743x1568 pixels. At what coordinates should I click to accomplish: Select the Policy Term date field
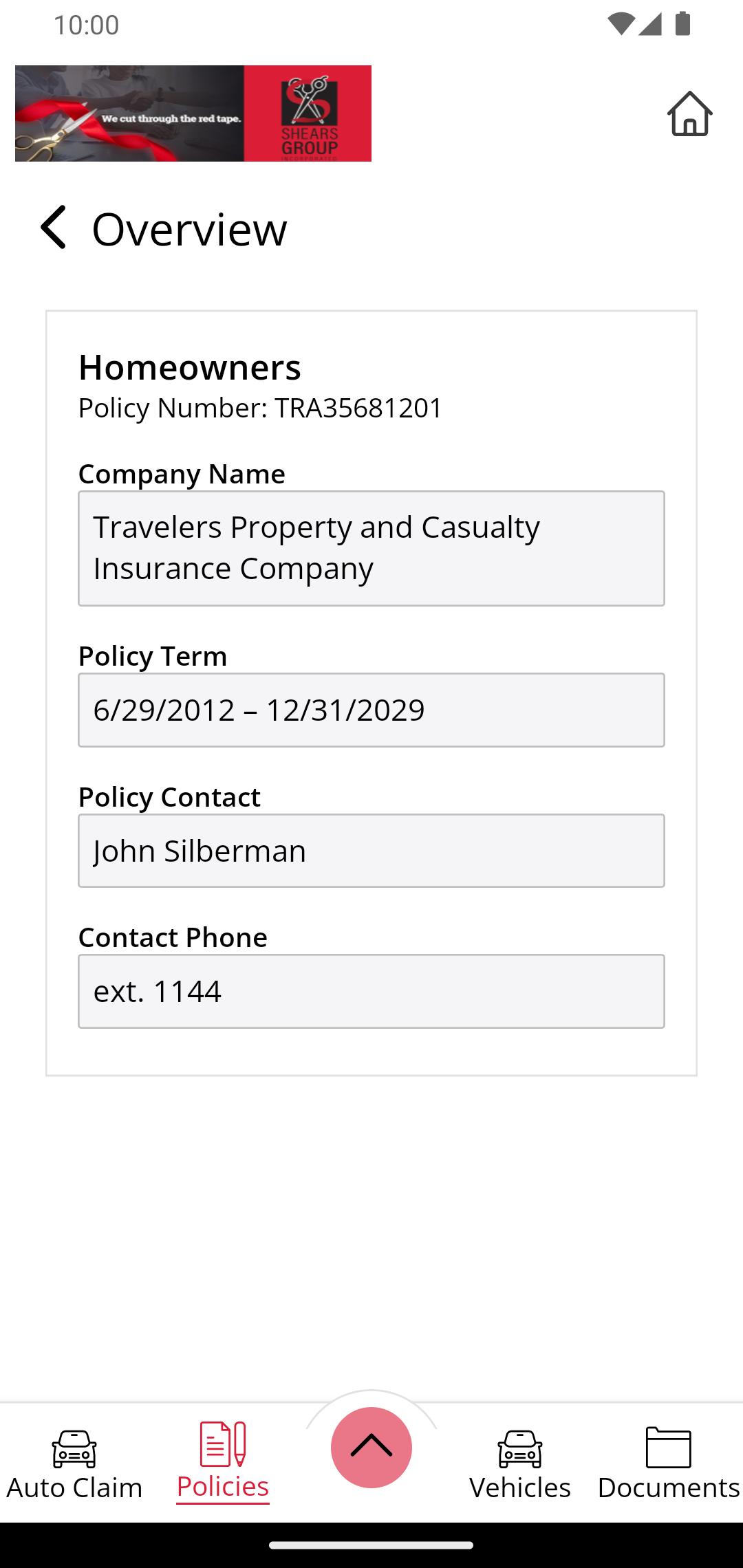pyautogui.click(x=371, y=710)
